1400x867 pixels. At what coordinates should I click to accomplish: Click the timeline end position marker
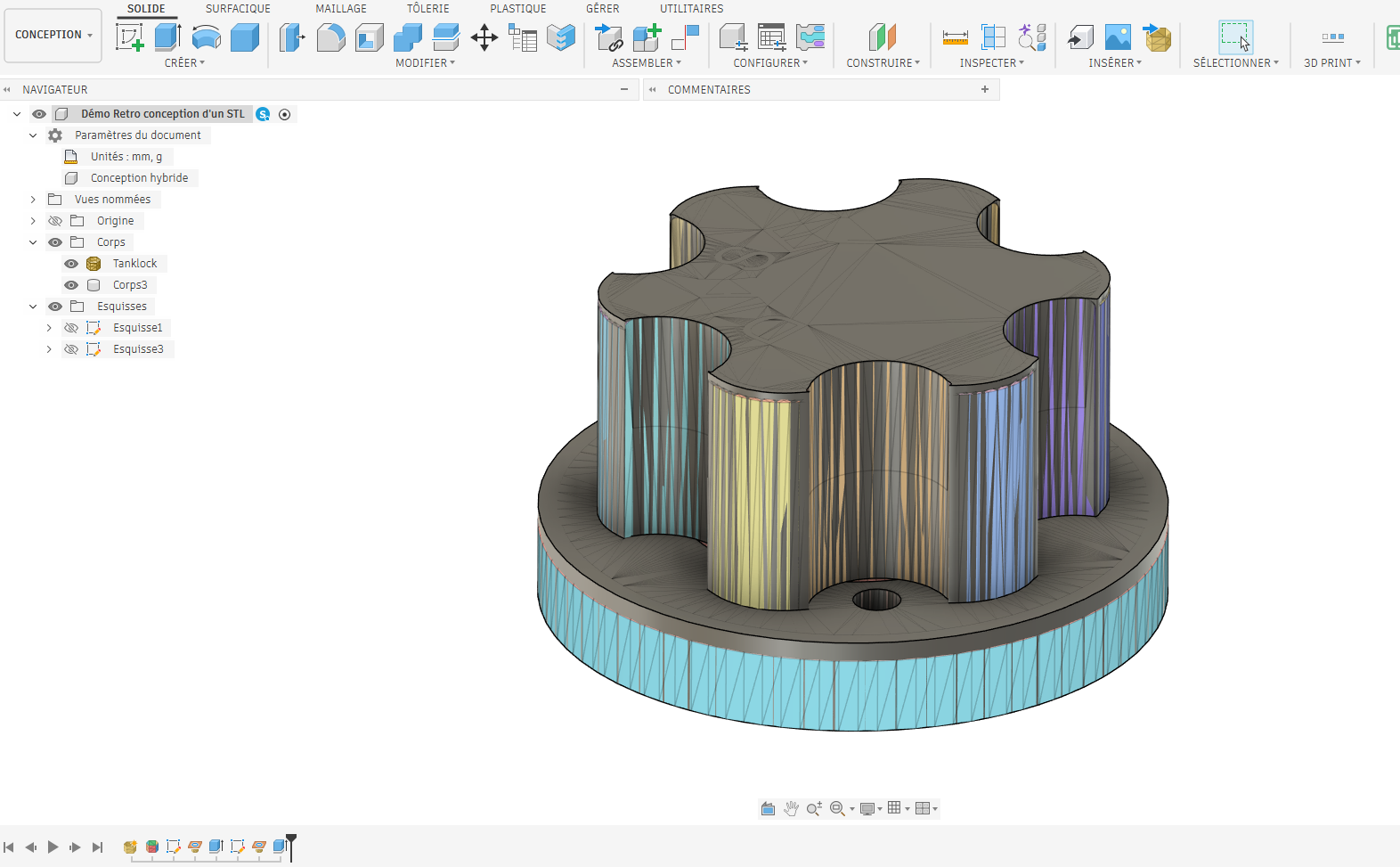point(291,847)
